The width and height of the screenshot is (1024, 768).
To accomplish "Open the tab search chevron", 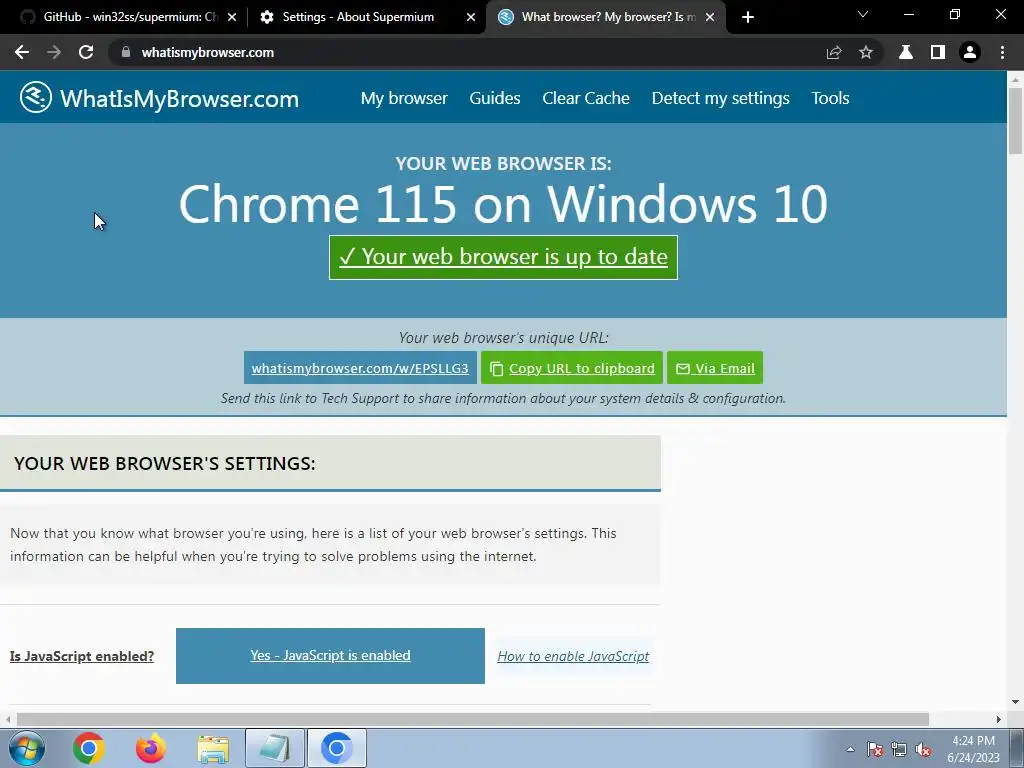I will coord(863,14).
